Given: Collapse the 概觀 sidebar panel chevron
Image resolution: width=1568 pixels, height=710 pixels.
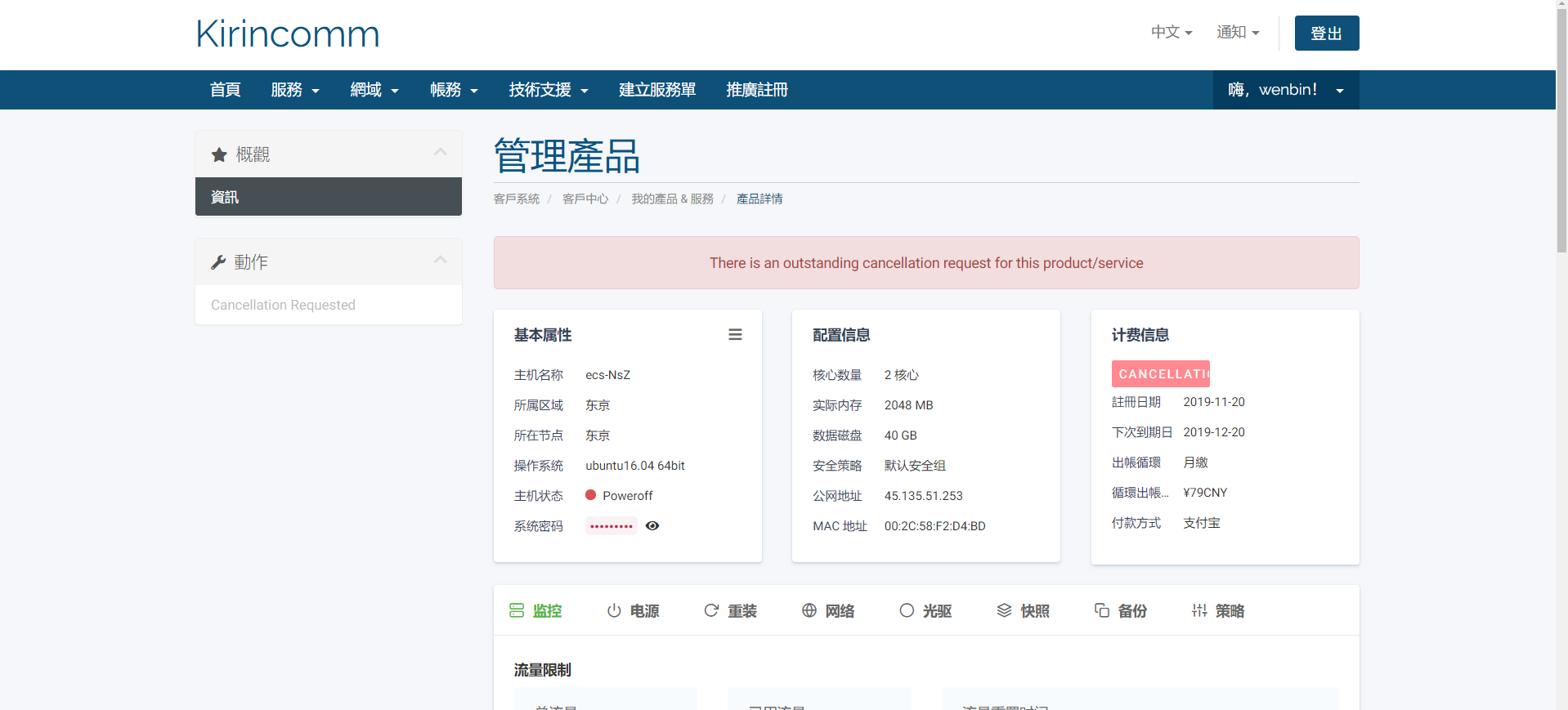Looking at the screenshot, I should (x=441, y=152).
